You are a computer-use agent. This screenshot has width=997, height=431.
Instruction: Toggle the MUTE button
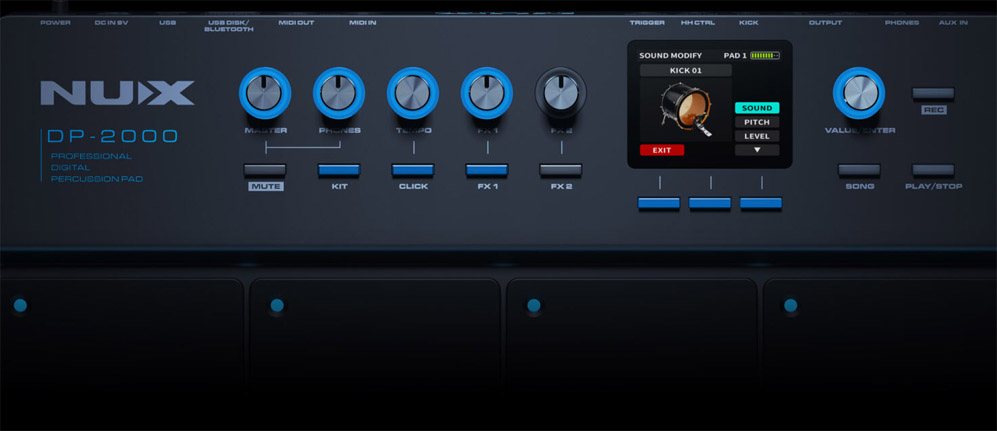point(265,170)
